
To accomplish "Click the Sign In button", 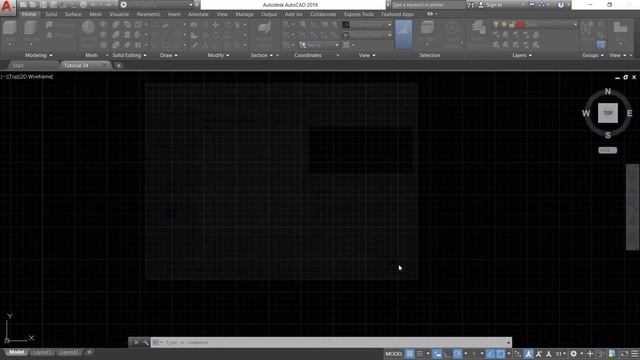I will pyautogui.click(x=494, y=5).
